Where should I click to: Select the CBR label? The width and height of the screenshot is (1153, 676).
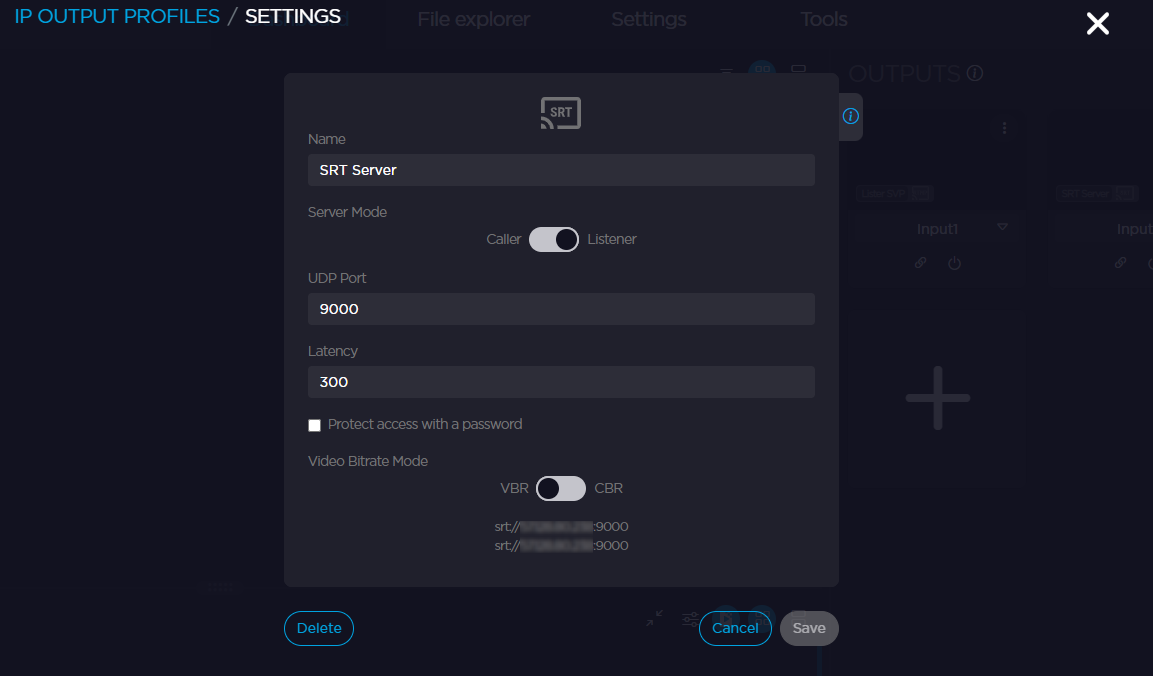(x=608, y=488)
